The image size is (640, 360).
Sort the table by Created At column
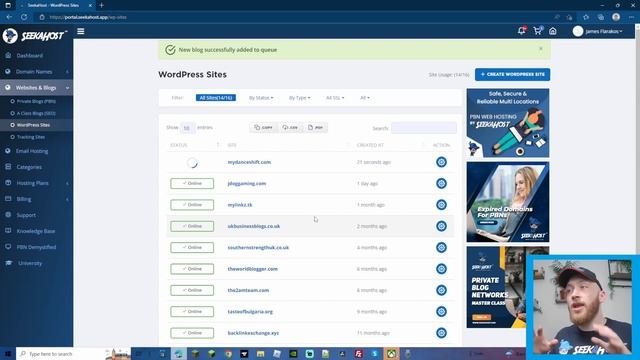click(391, 145)
